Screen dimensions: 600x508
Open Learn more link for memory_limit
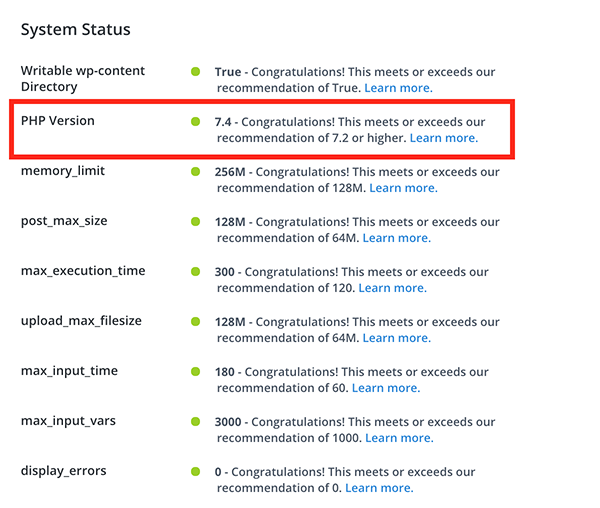pyautogui.click(x=403, y=188)
